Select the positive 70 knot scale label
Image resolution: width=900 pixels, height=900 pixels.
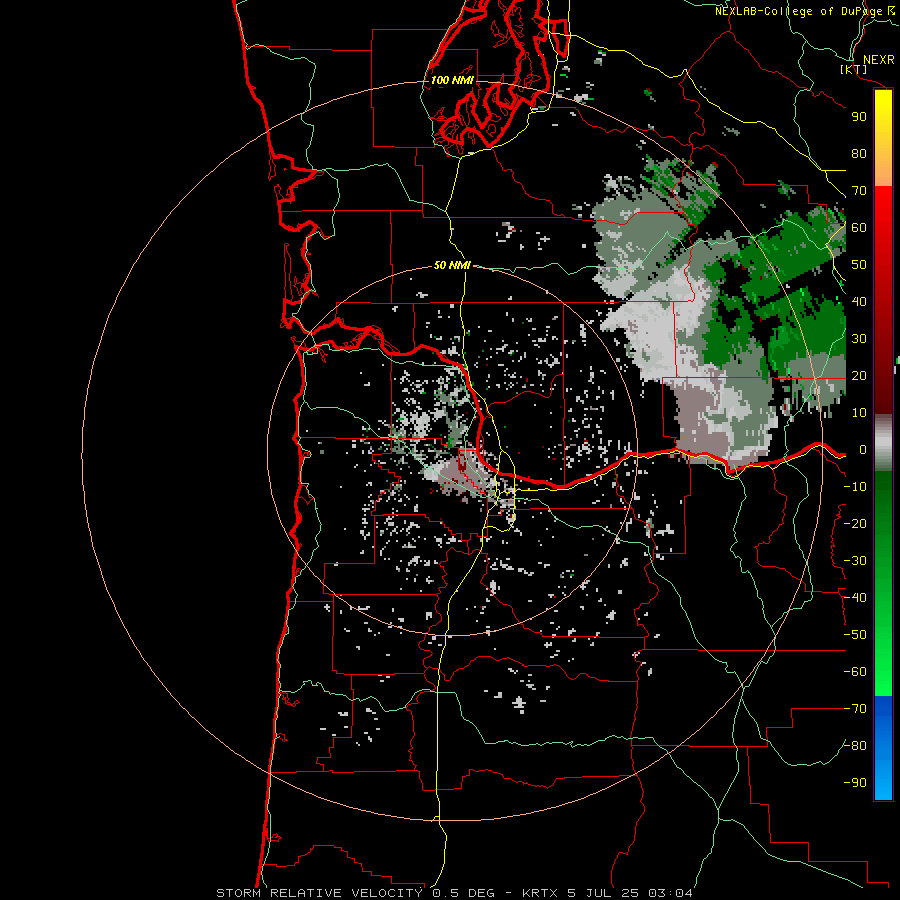(x=859, y=191)
